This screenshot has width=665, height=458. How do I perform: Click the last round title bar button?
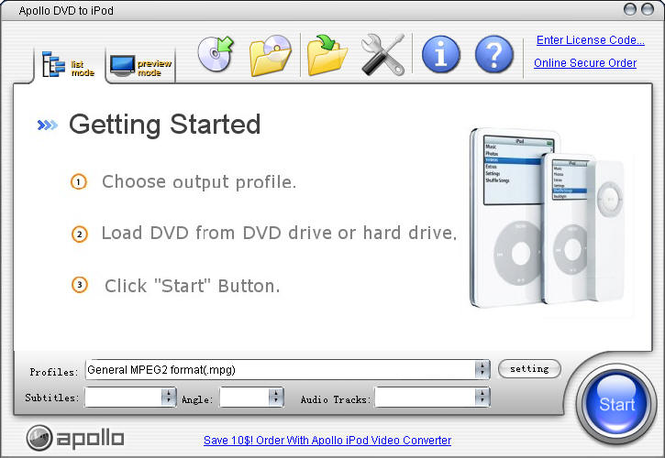pyautogui.click(x=647, y=9)
